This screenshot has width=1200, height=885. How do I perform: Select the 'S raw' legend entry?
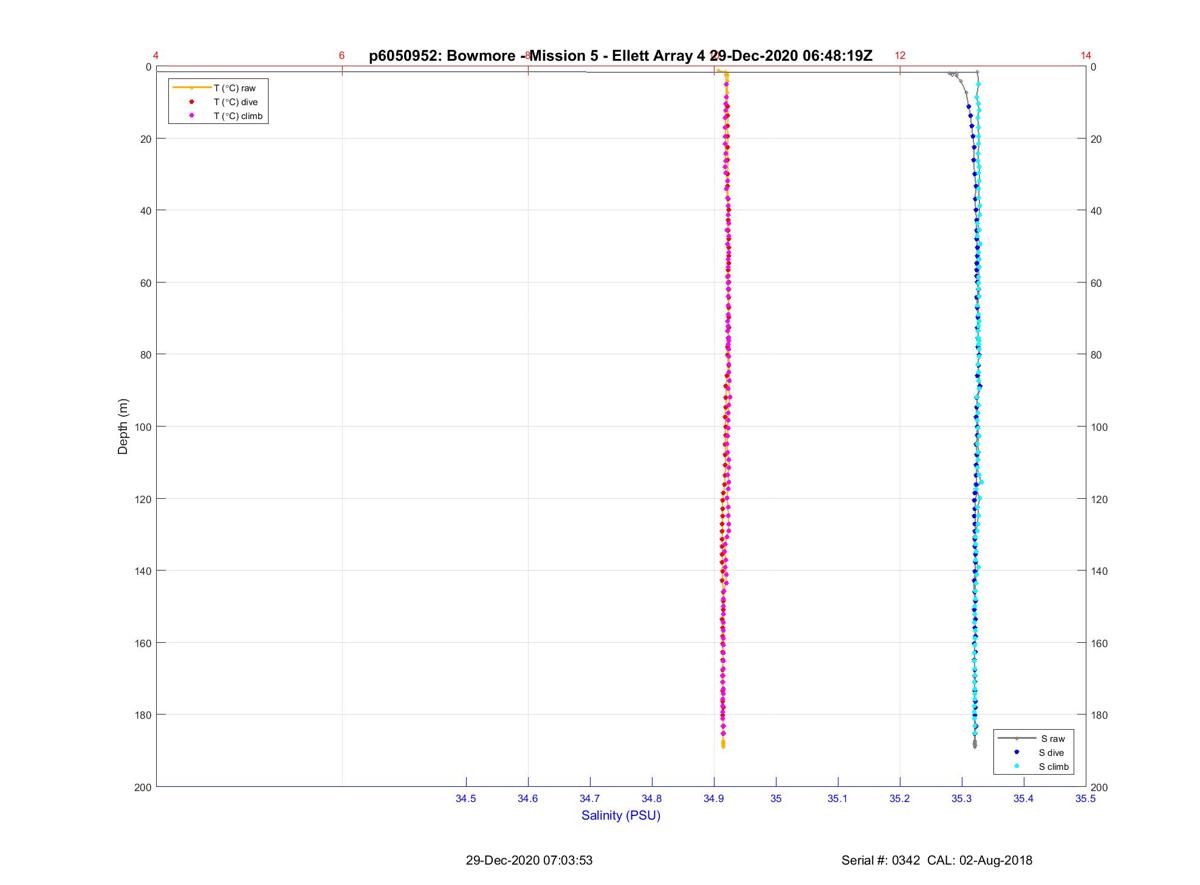(x=1052, y=738)
